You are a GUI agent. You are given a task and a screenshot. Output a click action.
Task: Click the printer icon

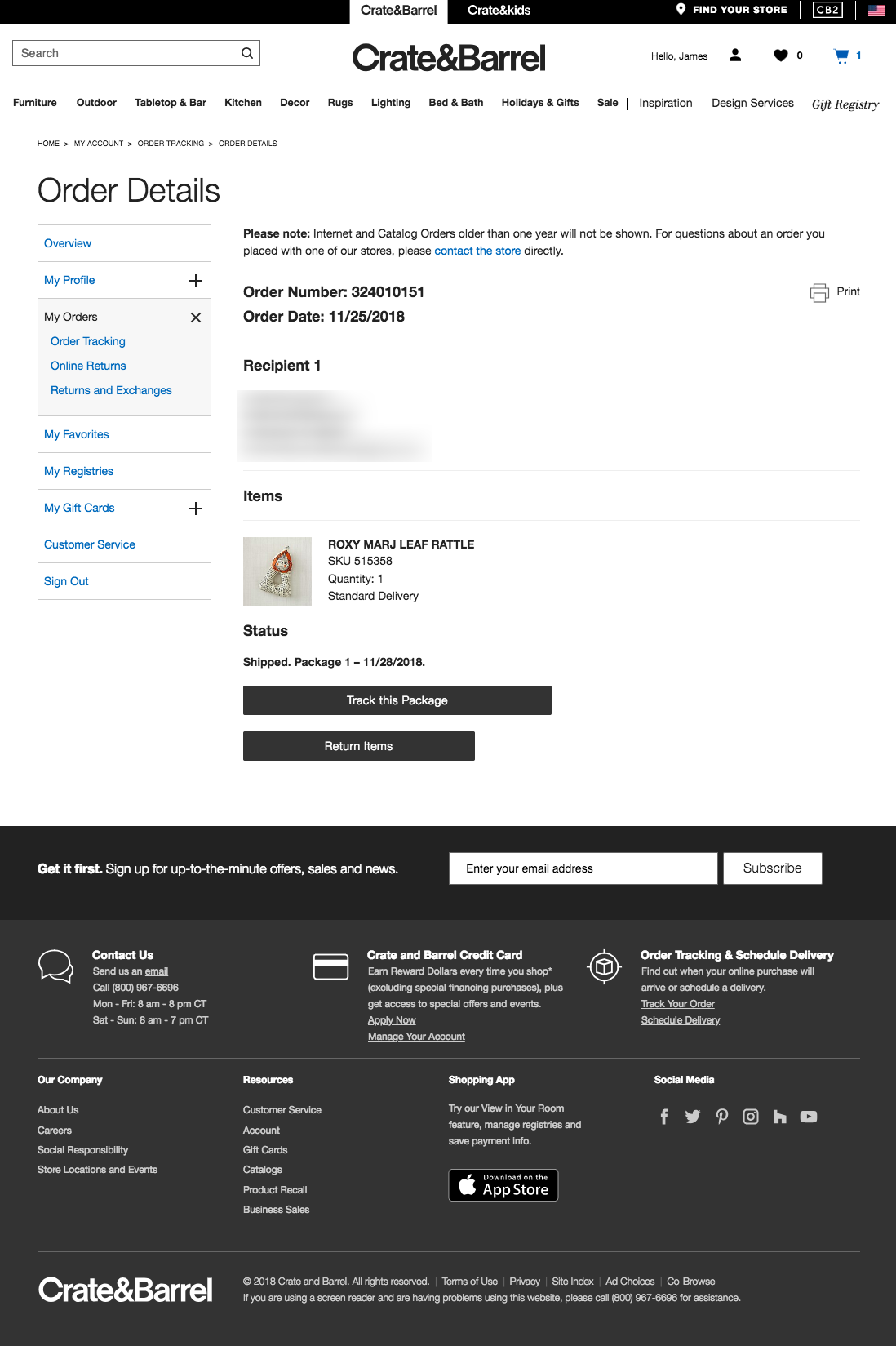coord(819,292)
